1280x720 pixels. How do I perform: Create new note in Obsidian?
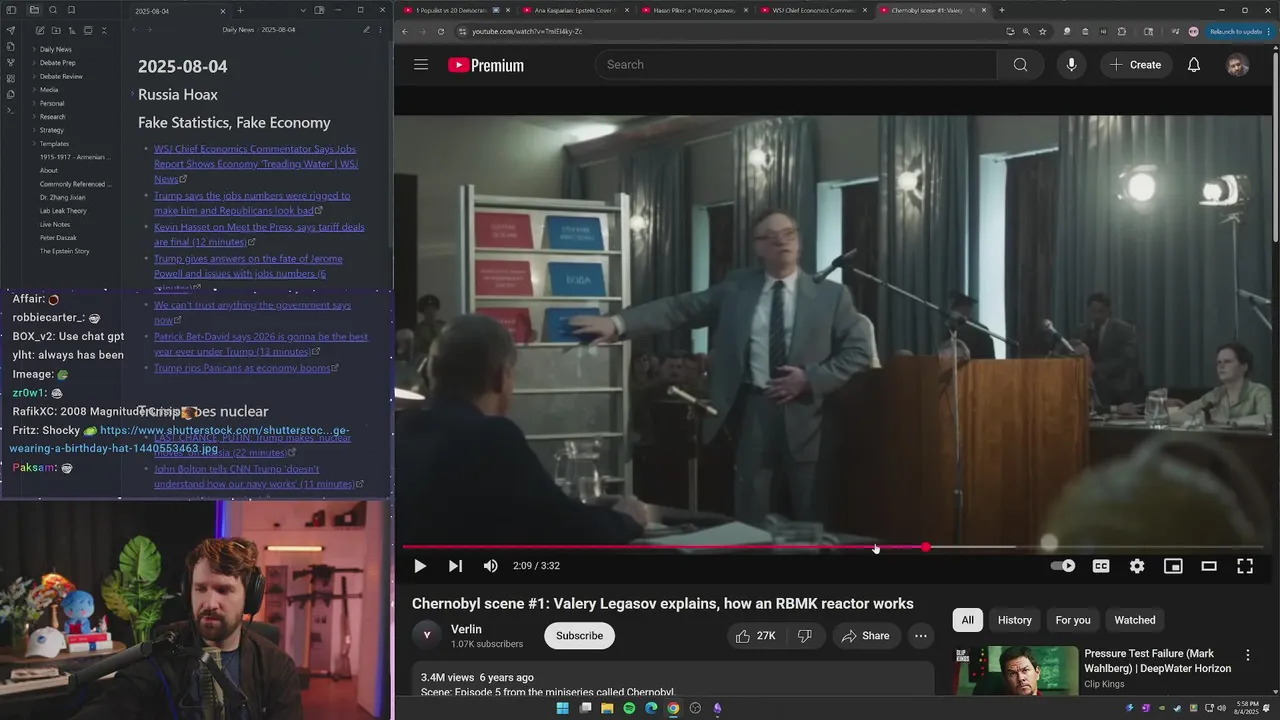(40, 31)
